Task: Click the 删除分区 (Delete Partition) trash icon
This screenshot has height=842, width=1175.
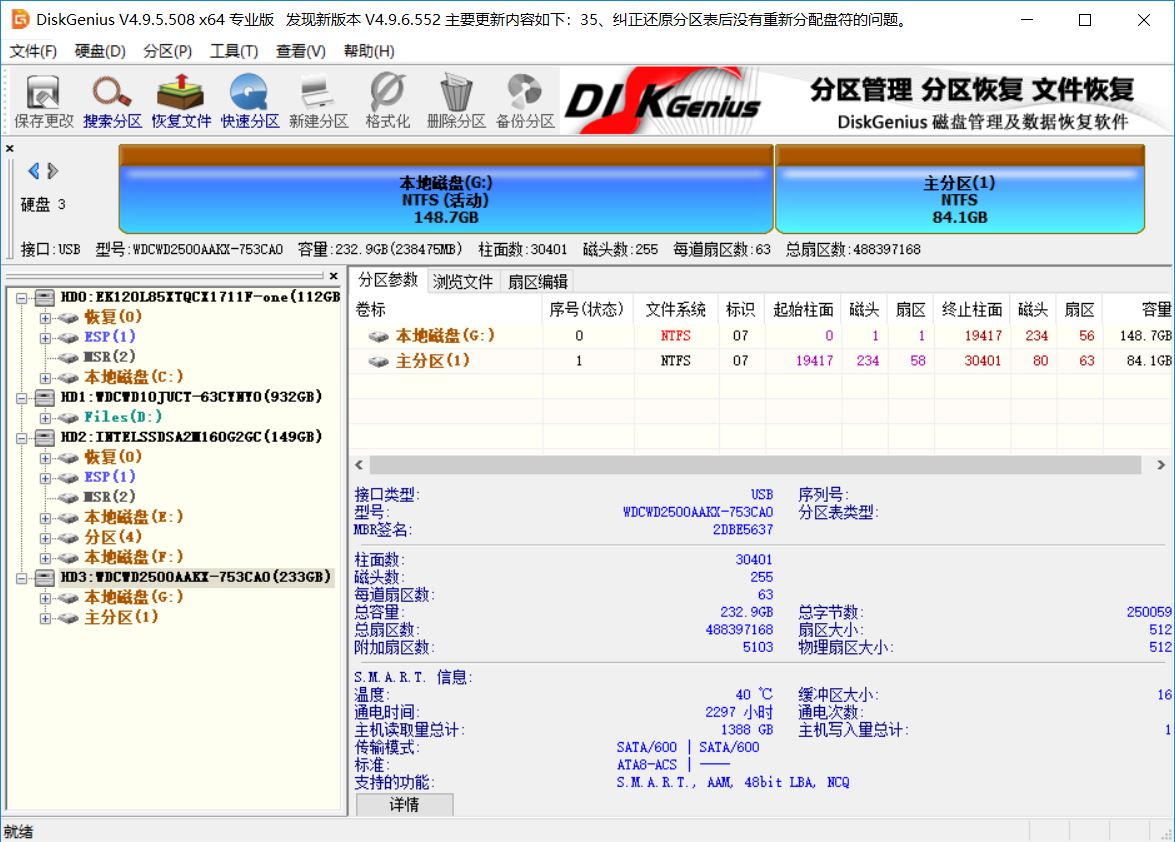Action: [456, 101]
